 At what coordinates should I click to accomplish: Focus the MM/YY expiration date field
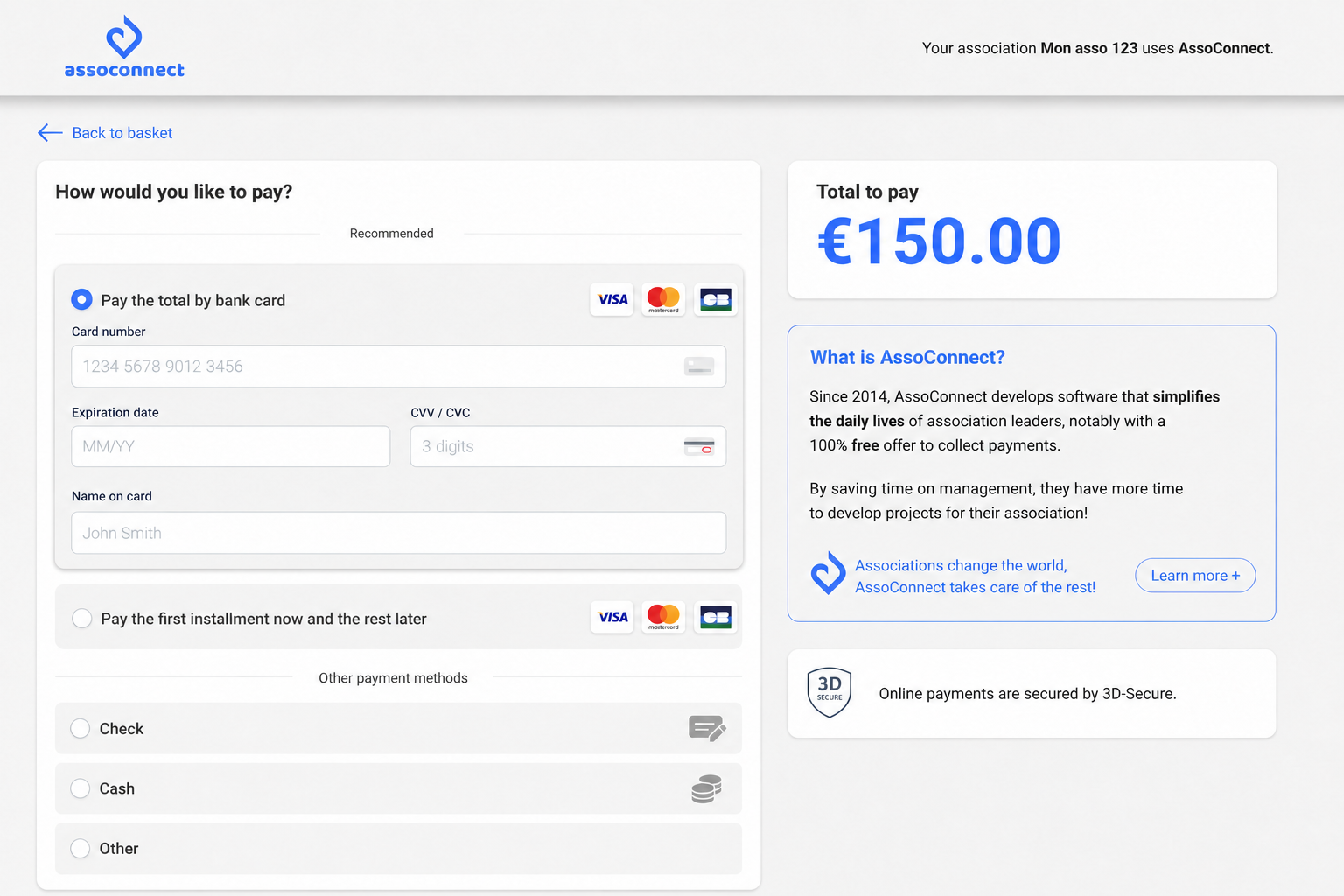[231, 446]
